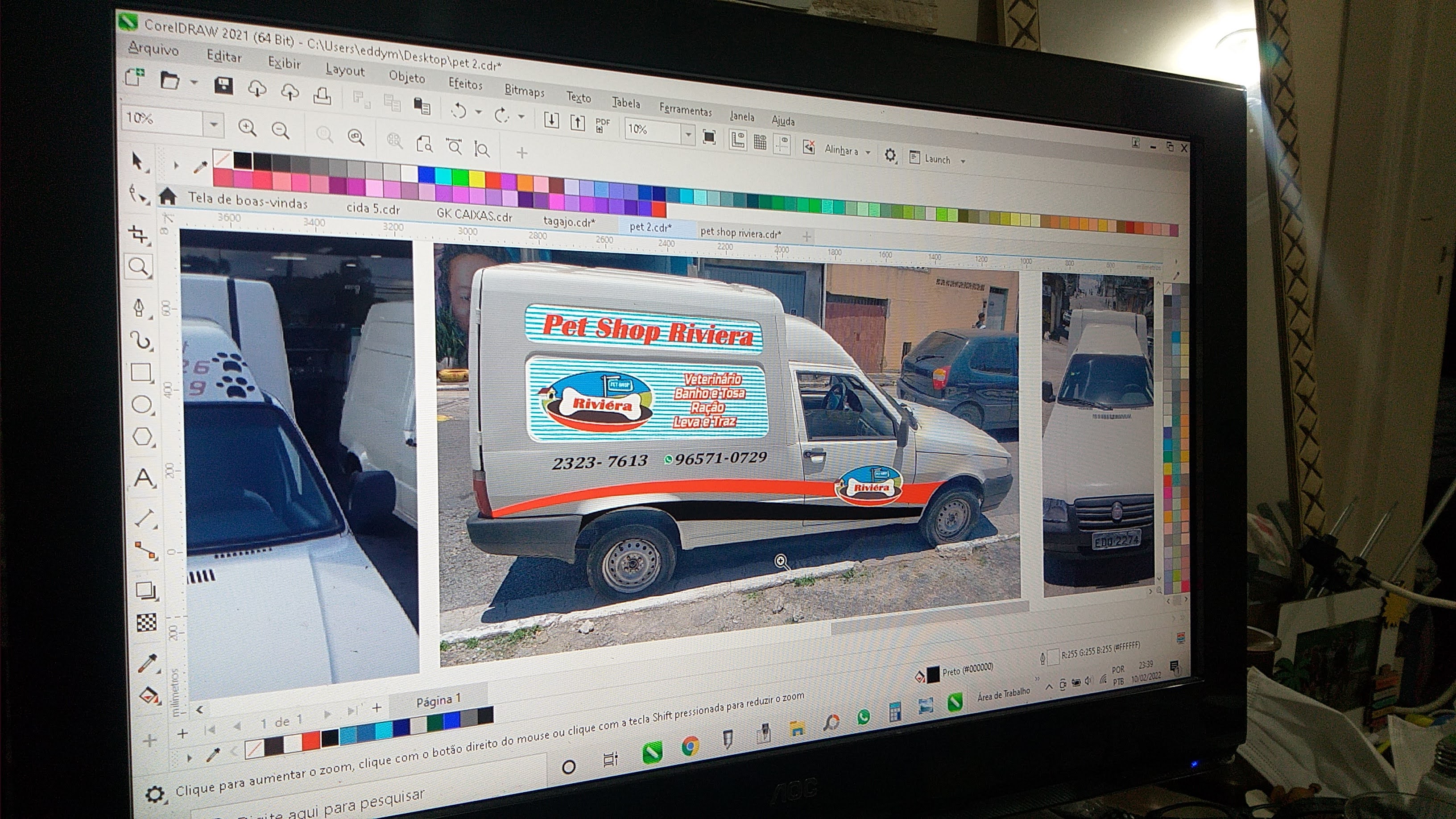
Task: Click the Página 1 page tab
Action: pos(438,700)
